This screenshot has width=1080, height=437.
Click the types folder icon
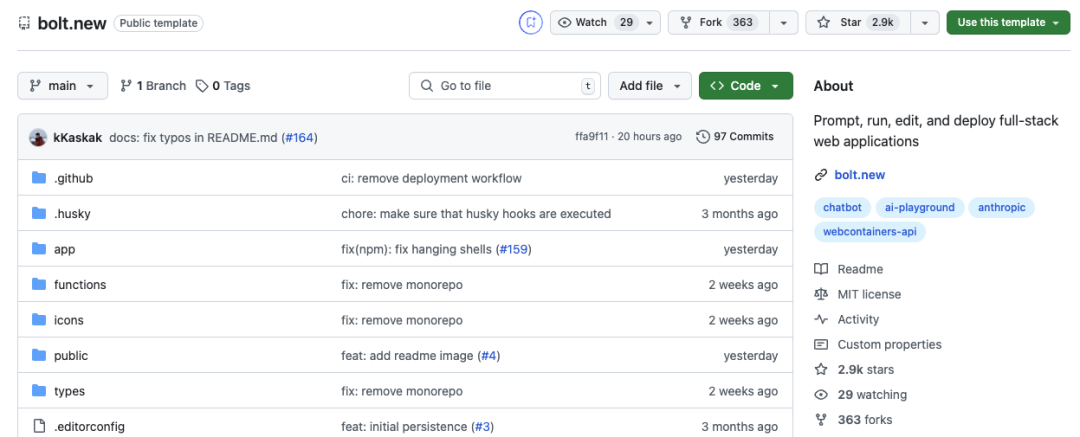39,392
